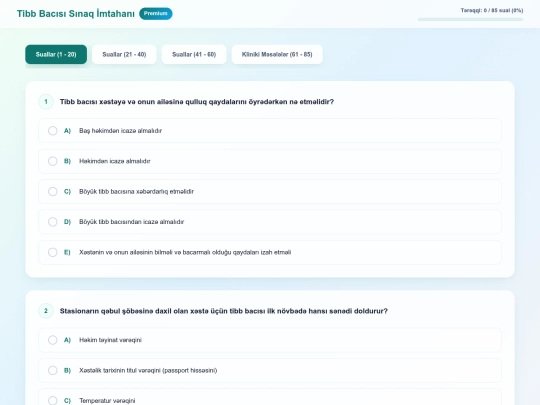Click the question 1 text about xəstəyə qulluq

pos(197,102)
